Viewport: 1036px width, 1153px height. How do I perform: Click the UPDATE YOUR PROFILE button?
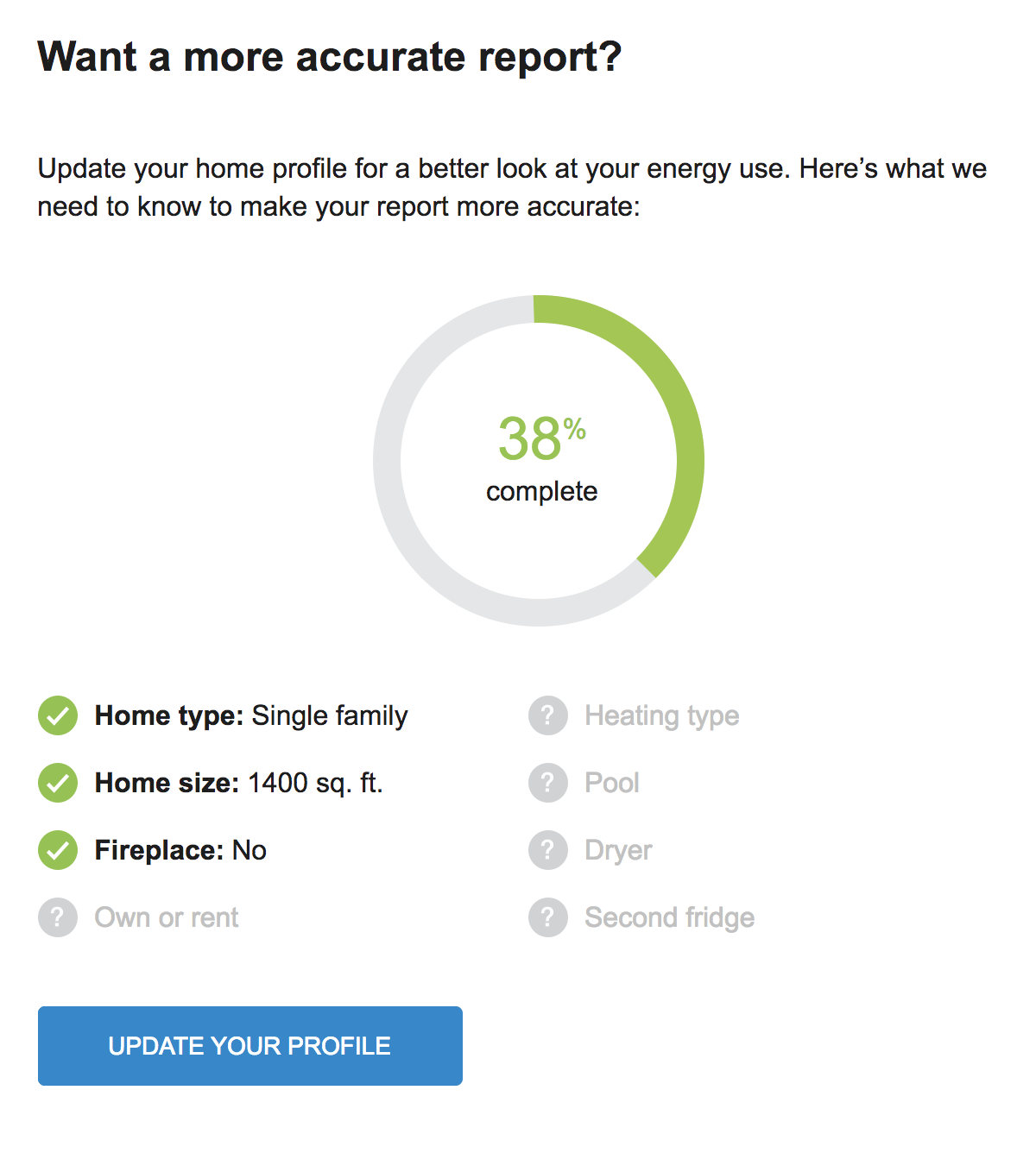(x=250, y=1045)
